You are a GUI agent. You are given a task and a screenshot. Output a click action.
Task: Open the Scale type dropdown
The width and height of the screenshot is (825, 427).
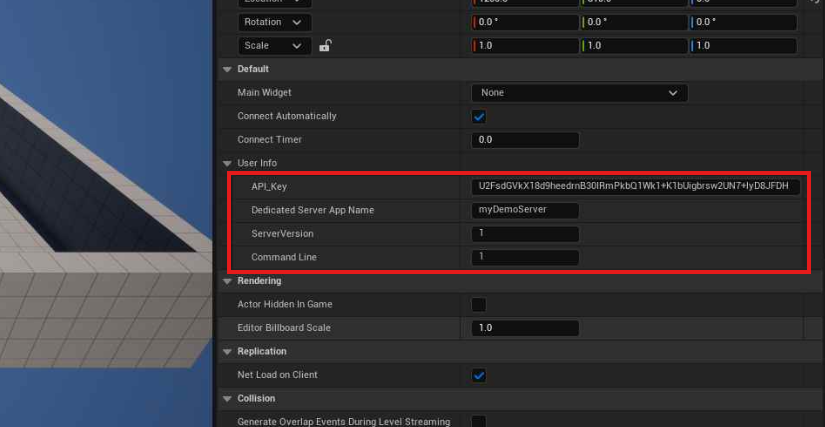pos(274,46)
